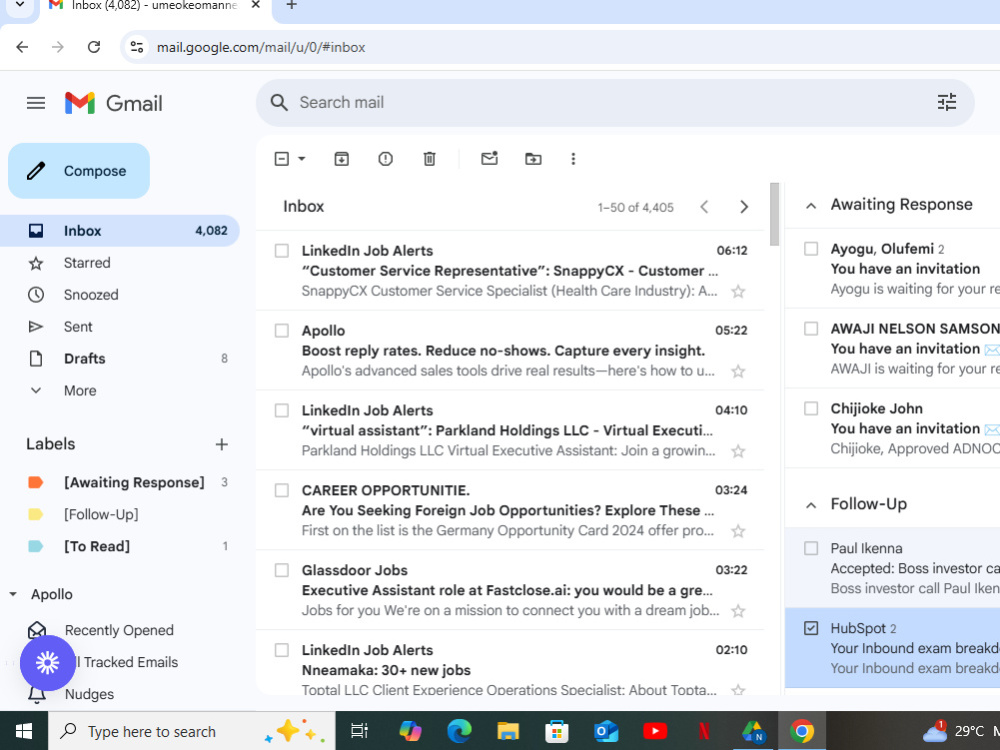1000x750 pixels.
Task: Open Apollo Recently Opened emails
Action: tap(119, 630)
